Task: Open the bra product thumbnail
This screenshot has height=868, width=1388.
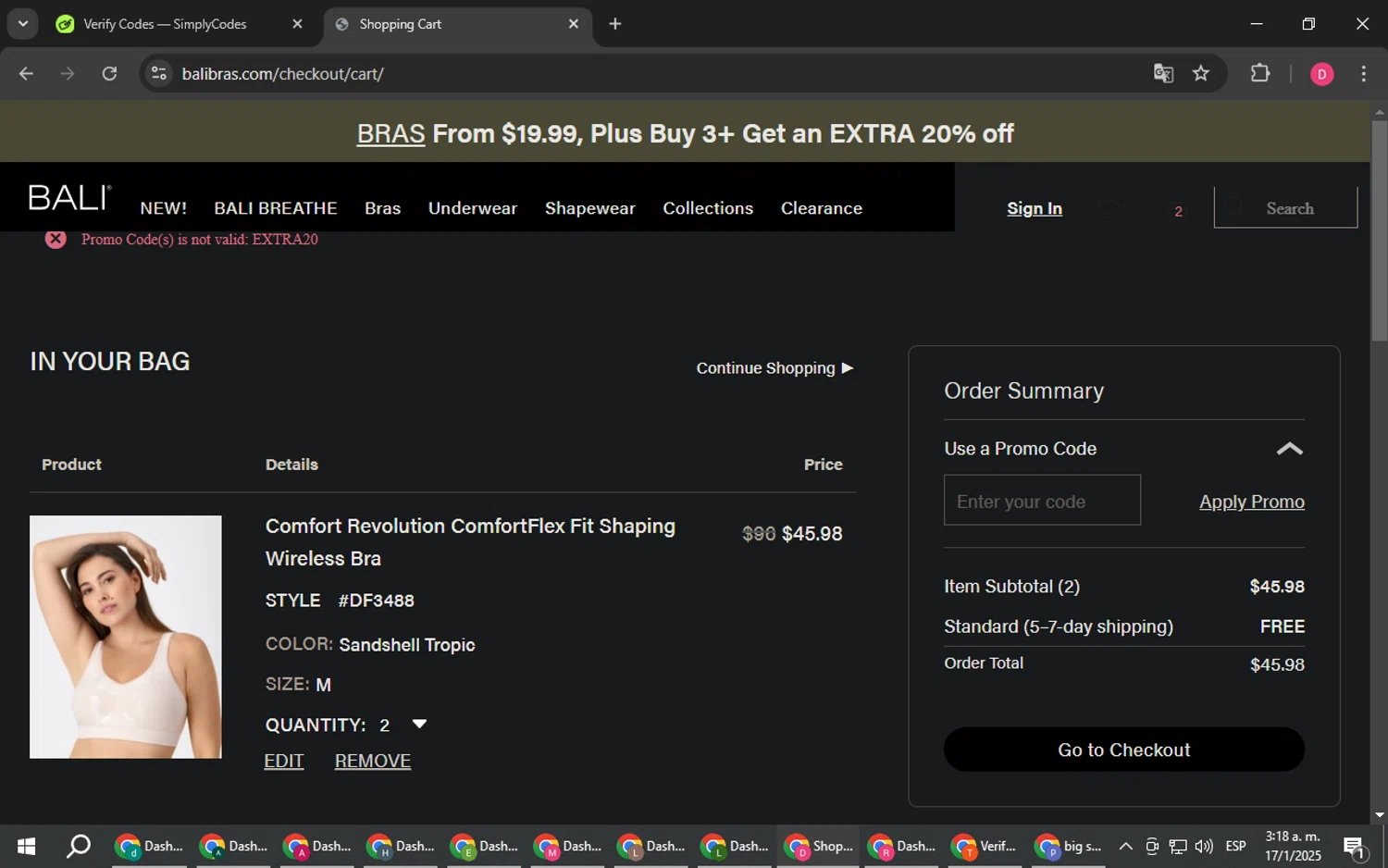Action: point(126,638)
